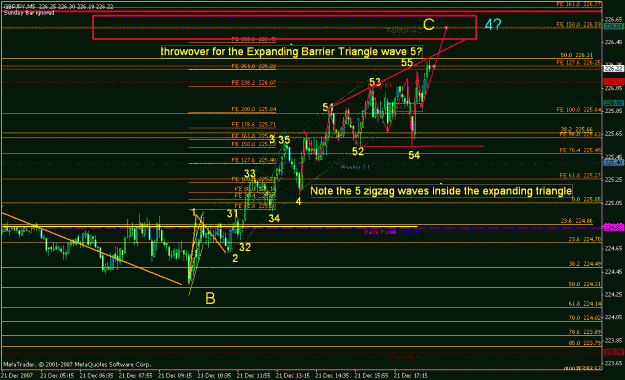Click the '85.0 223.79' retracement label
This screenshot has width=625, height=380.
point(585,343)
